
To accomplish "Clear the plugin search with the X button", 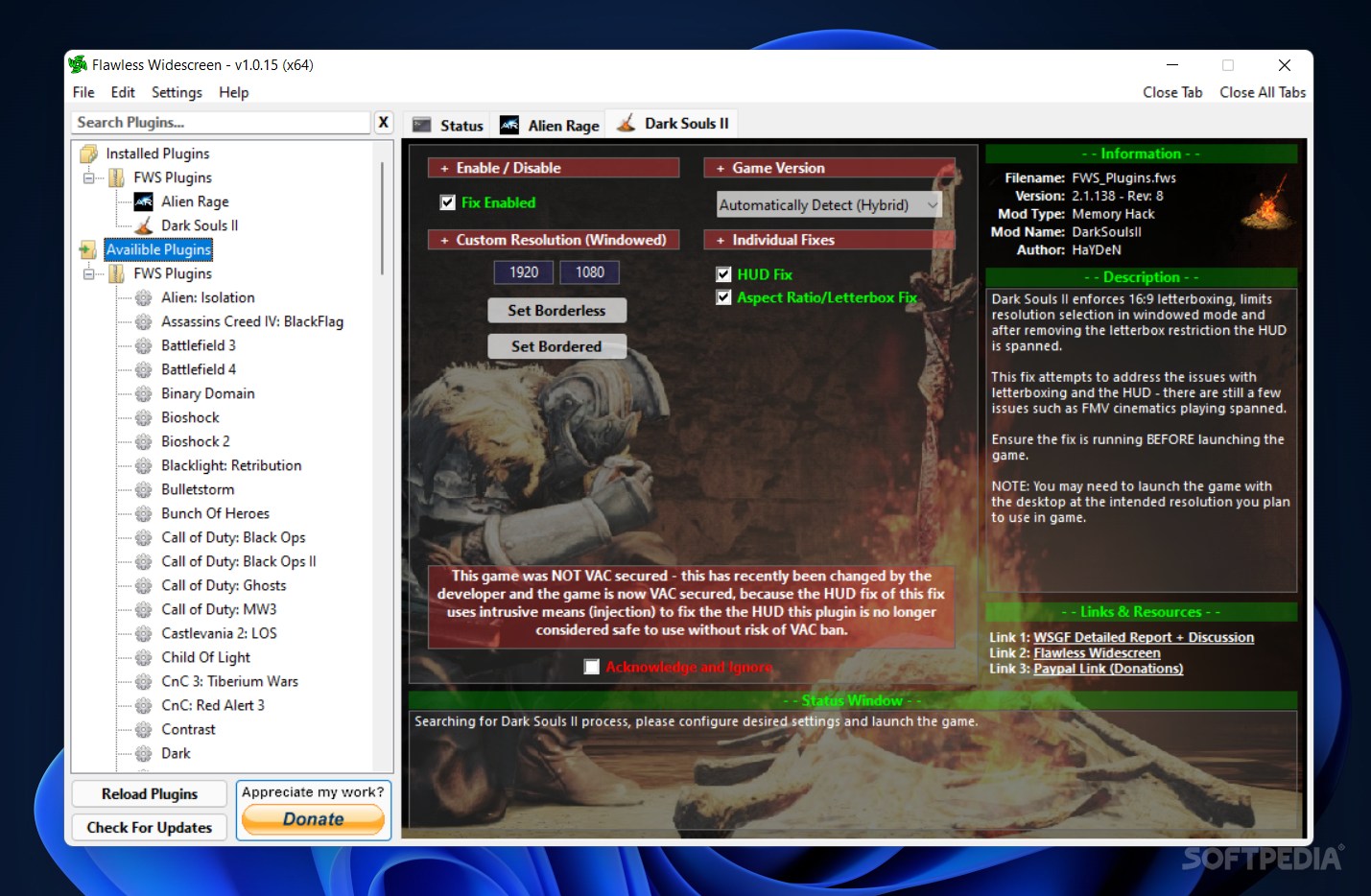I will click(383, 122).
